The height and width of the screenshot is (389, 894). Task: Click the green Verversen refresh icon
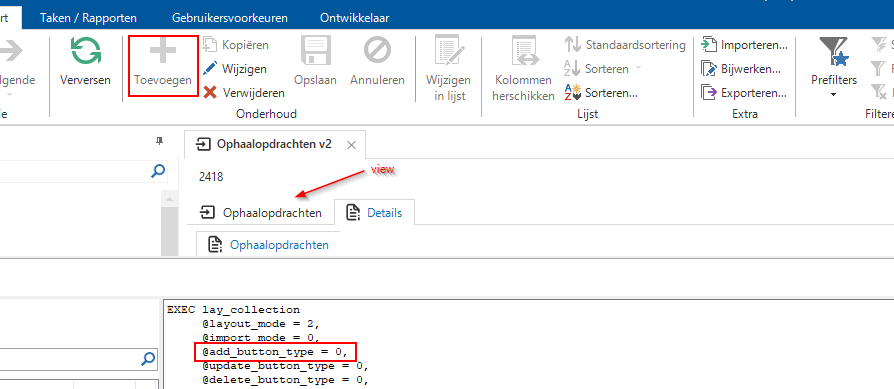point(86,51)
